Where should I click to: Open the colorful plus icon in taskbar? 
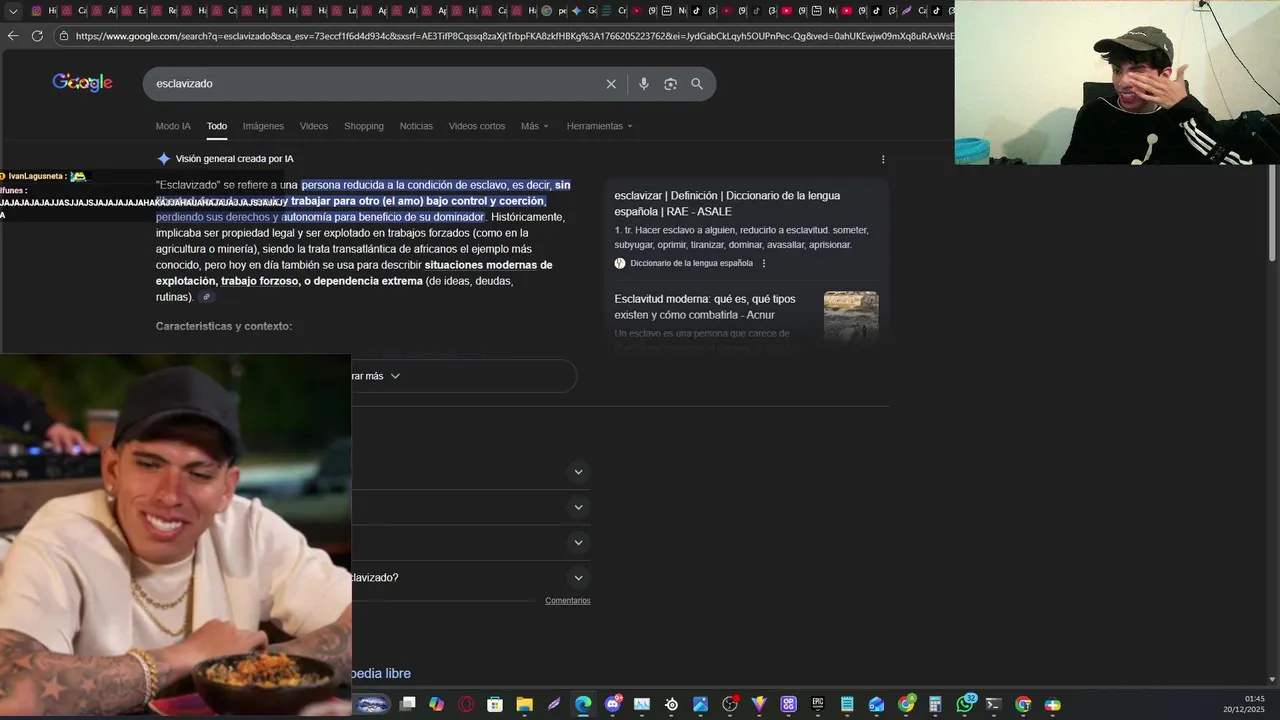(1052, 704)
